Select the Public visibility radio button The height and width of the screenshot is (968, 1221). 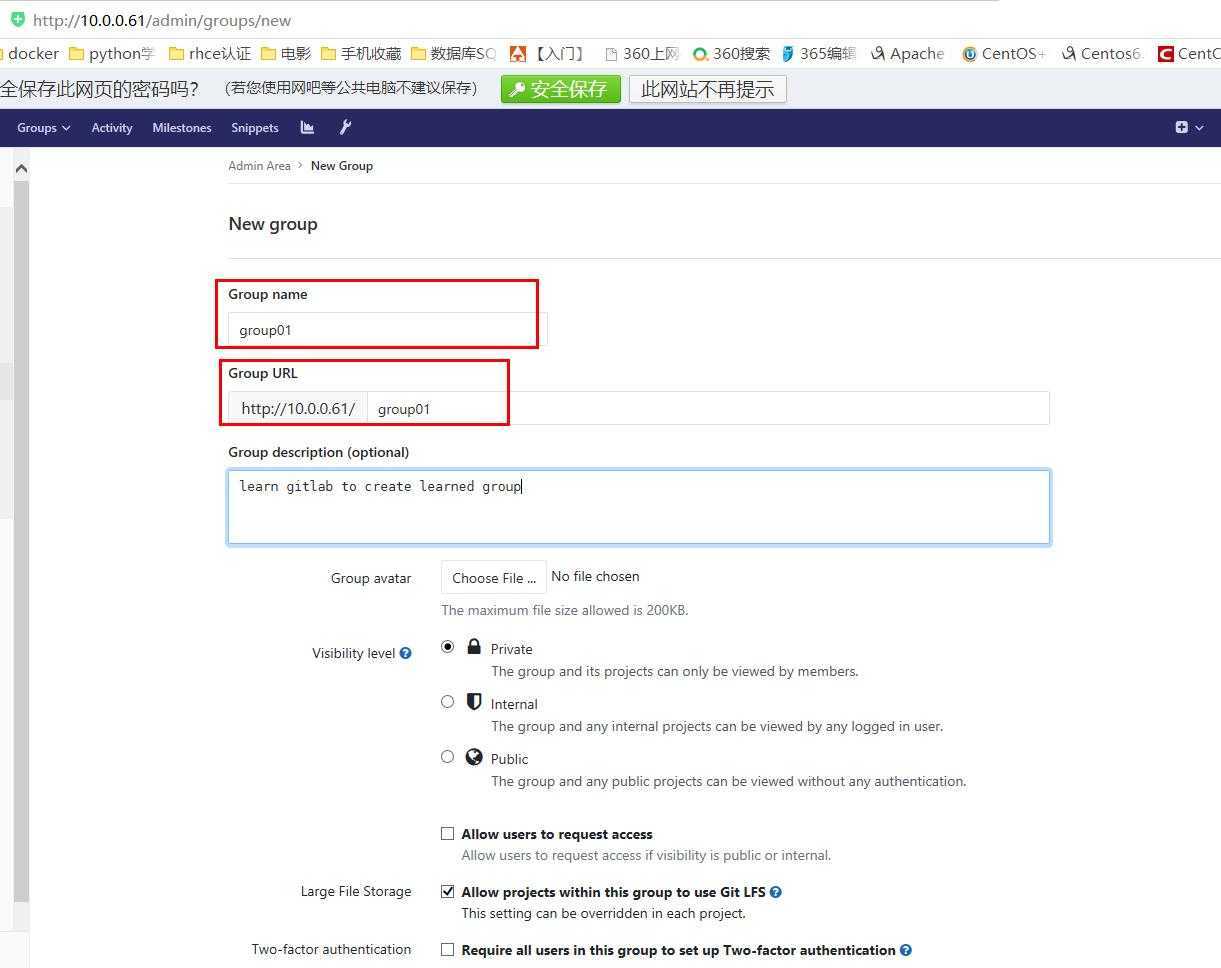point(447,757)
